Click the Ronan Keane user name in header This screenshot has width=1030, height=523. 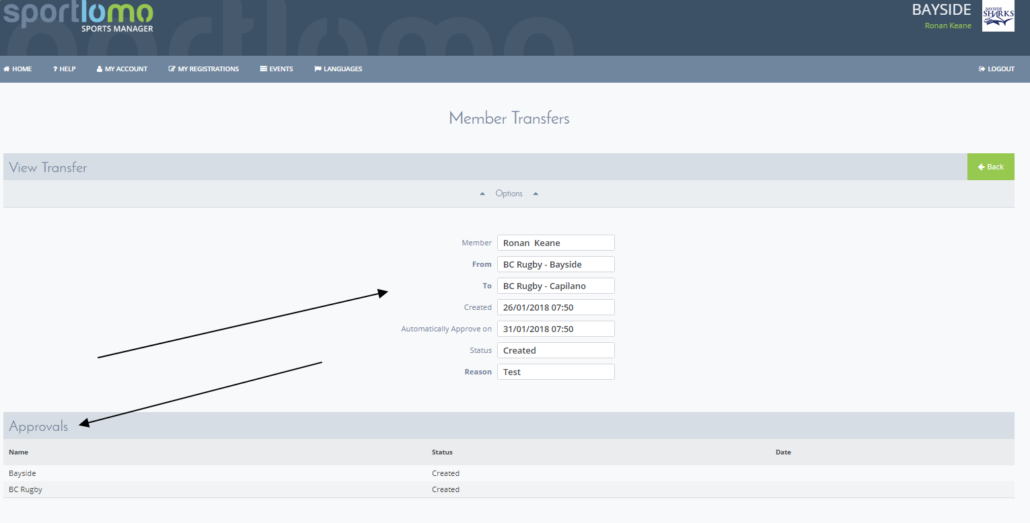[948, 26]
